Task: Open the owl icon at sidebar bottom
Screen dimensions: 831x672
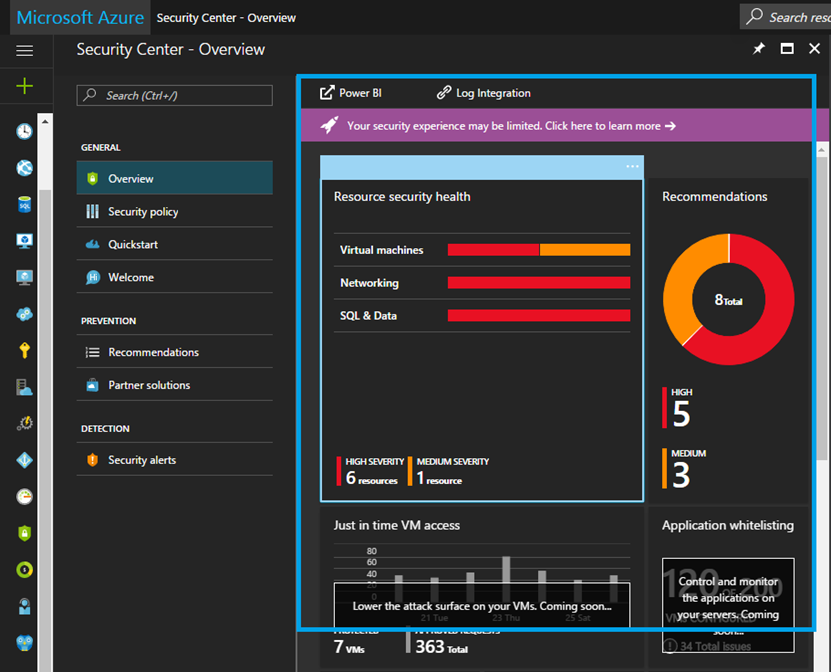Action: [x=24, y=643]
